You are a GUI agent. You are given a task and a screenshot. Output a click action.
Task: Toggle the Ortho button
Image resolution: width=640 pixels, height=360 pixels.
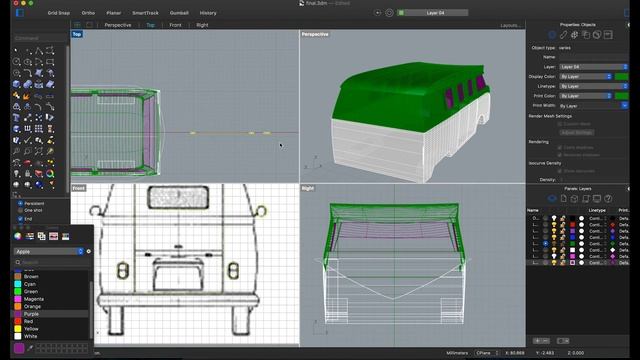pos(88,13)
